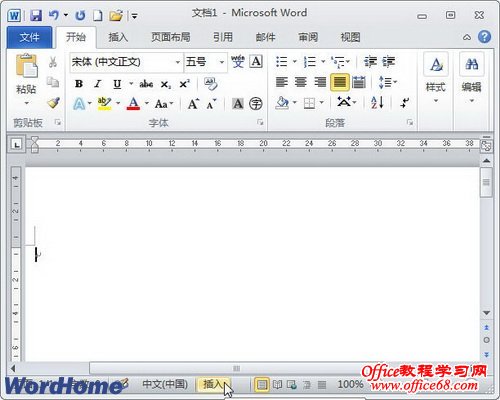
Task: Click the increase indent icon
Action: click(388, 62)
